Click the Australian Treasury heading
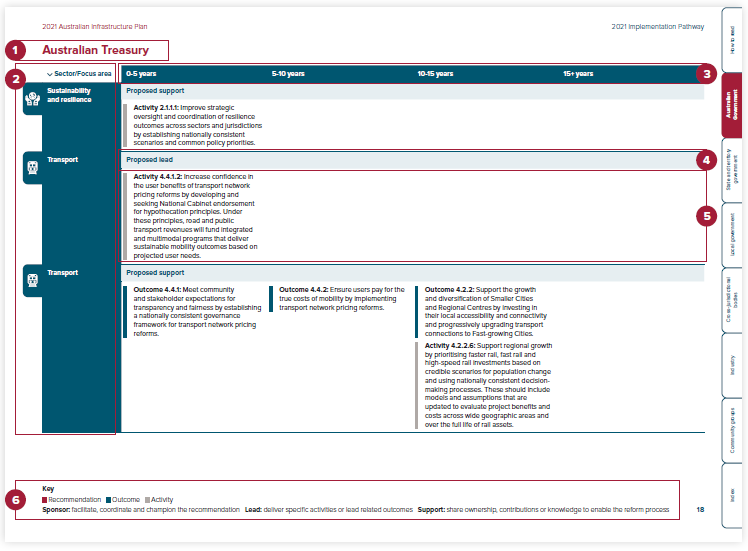The width and height of the screenshot is (748, 551). click(x=95, y=50)
